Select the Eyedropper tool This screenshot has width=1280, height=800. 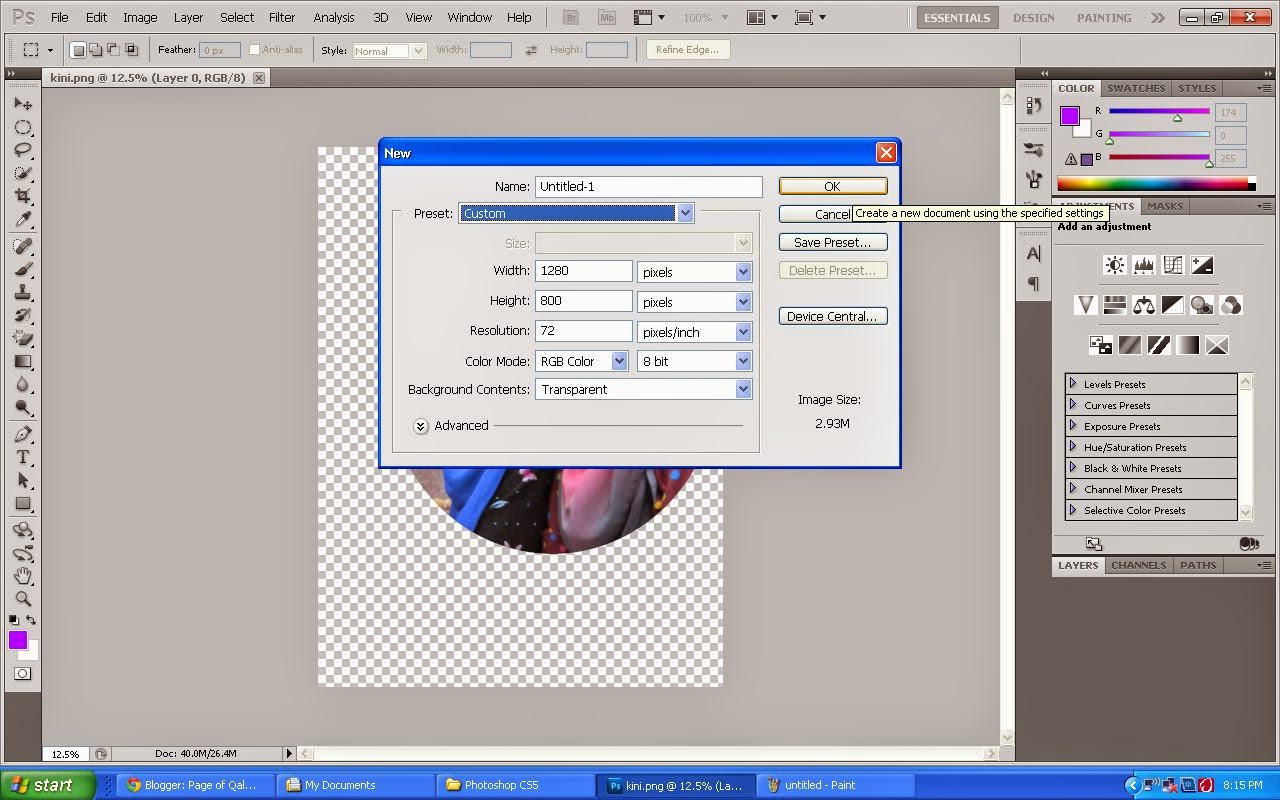point(23,220)
